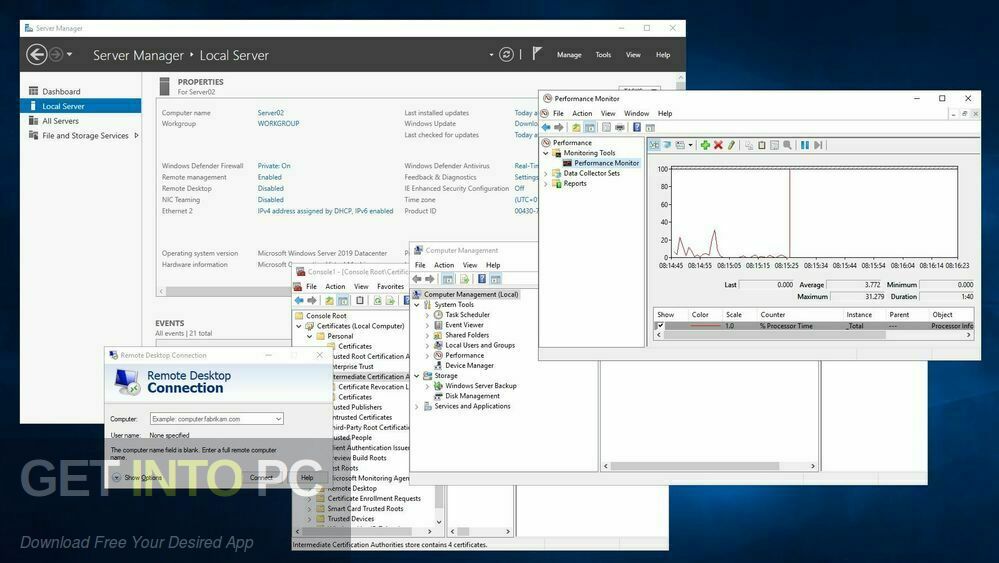Expand File and Storage Services in Server Manager
The width and height of the screenshot is (999, 563).
136,136
